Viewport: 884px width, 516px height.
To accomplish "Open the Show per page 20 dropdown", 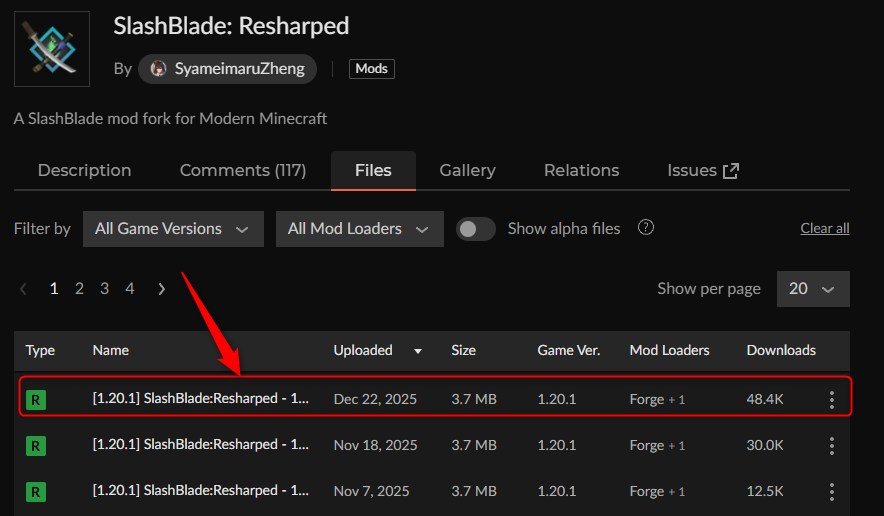I will (x=813, y=289).
